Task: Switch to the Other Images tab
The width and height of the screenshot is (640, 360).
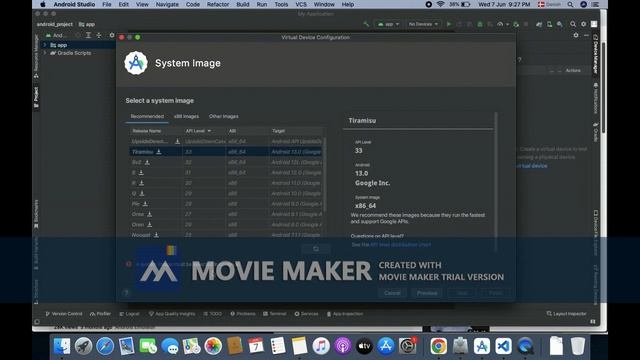Action: click(224, 116)
